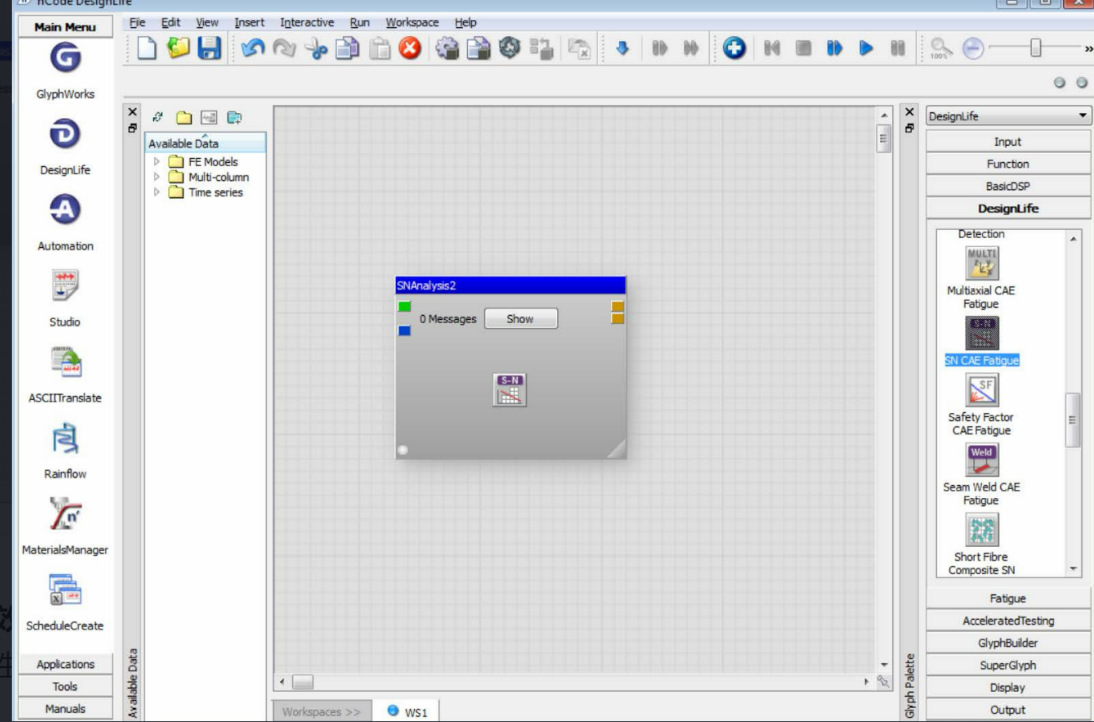This screenshot has width=1094, height=722.
Task: Click the zoom slider handle in toolbar
Action: (x=1036, y=48)
